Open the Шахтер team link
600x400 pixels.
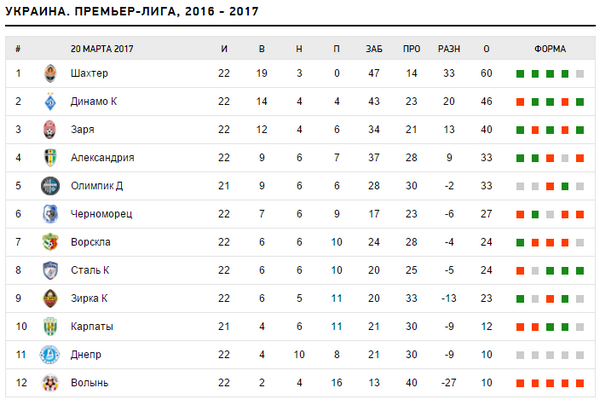(x=89, y=73)
